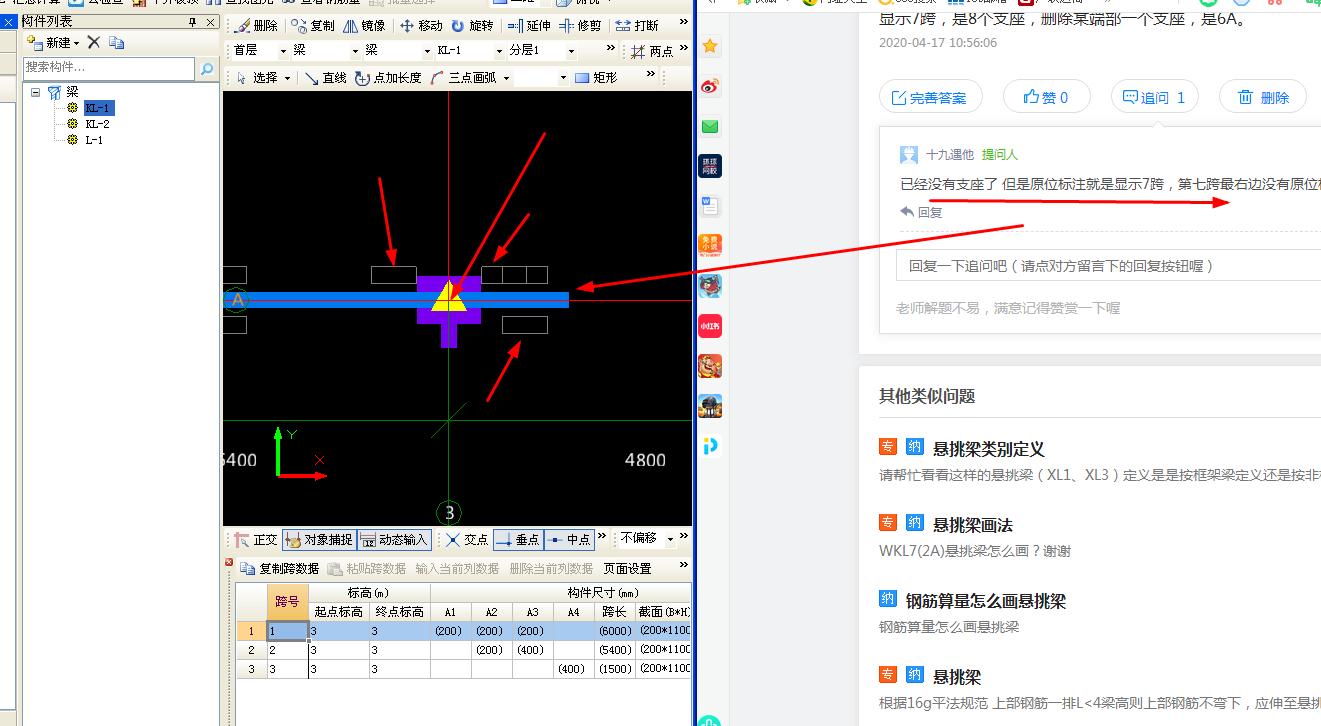Open 页面设置 page settings
The height and width of the screenshot is (726, 1321).
627,568
